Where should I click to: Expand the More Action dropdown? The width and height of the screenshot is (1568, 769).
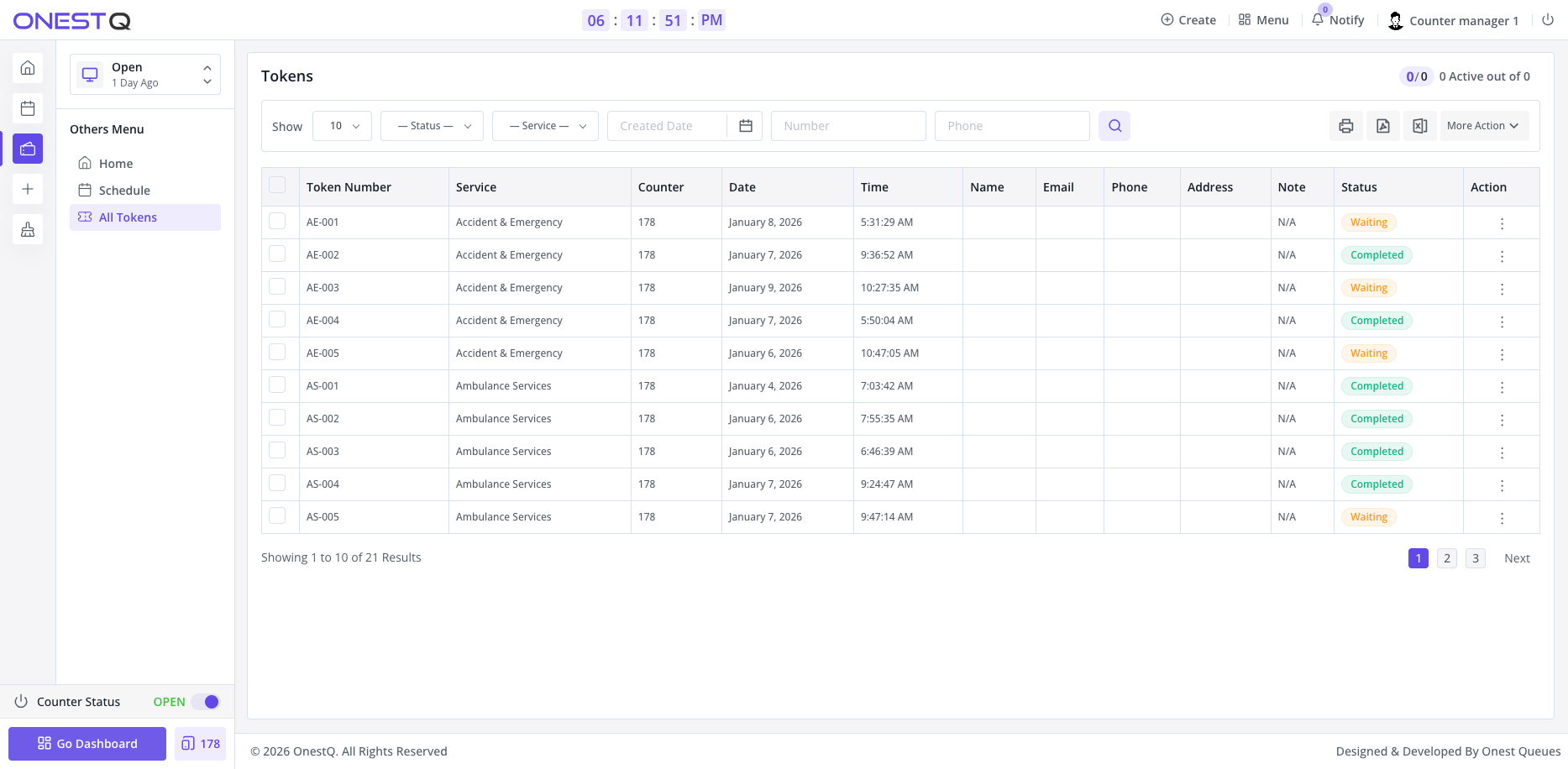(1484, 126)
